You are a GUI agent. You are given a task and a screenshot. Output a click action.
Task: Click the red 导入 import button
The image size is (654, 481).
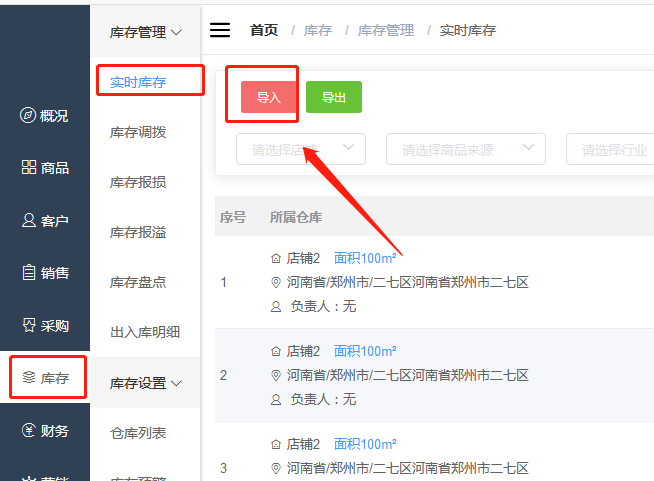coord(269,97)
